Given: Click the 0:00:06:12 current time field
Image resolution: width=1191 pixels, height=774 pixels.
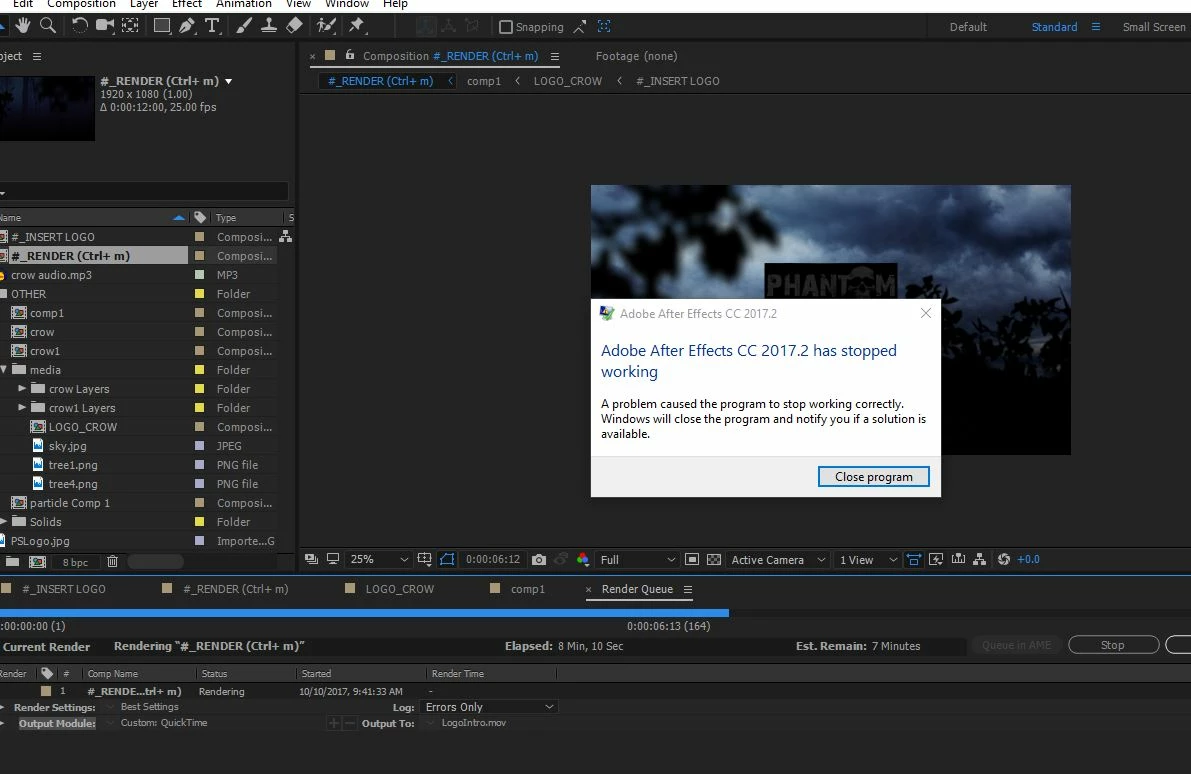Looking at the screenshot, I should point(493,560).
